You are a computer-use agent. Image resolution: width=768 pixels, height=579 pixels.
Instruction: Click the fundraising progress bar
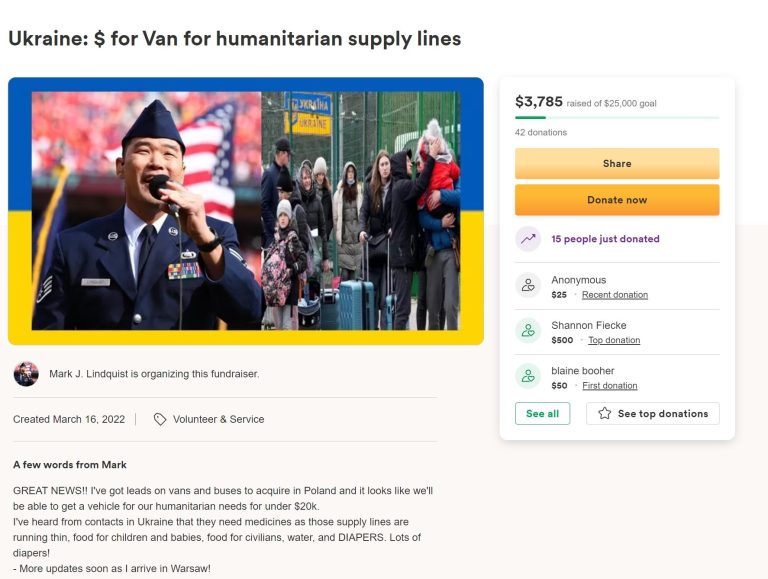tap(617, 118)
